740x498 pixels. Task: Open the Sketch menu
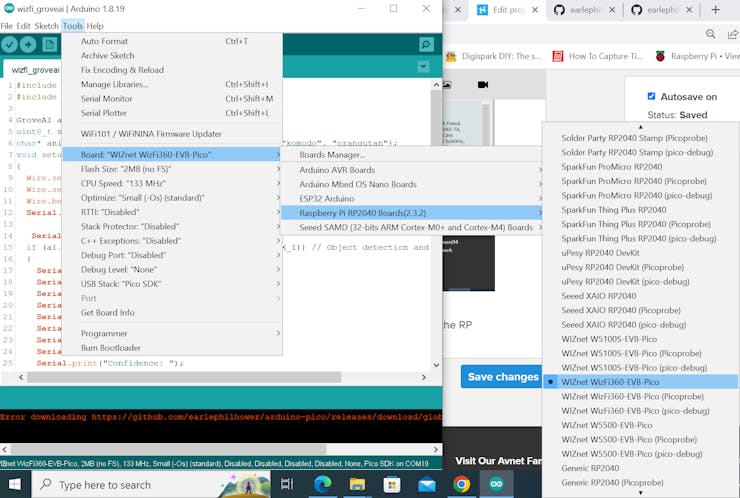[46, 26]
